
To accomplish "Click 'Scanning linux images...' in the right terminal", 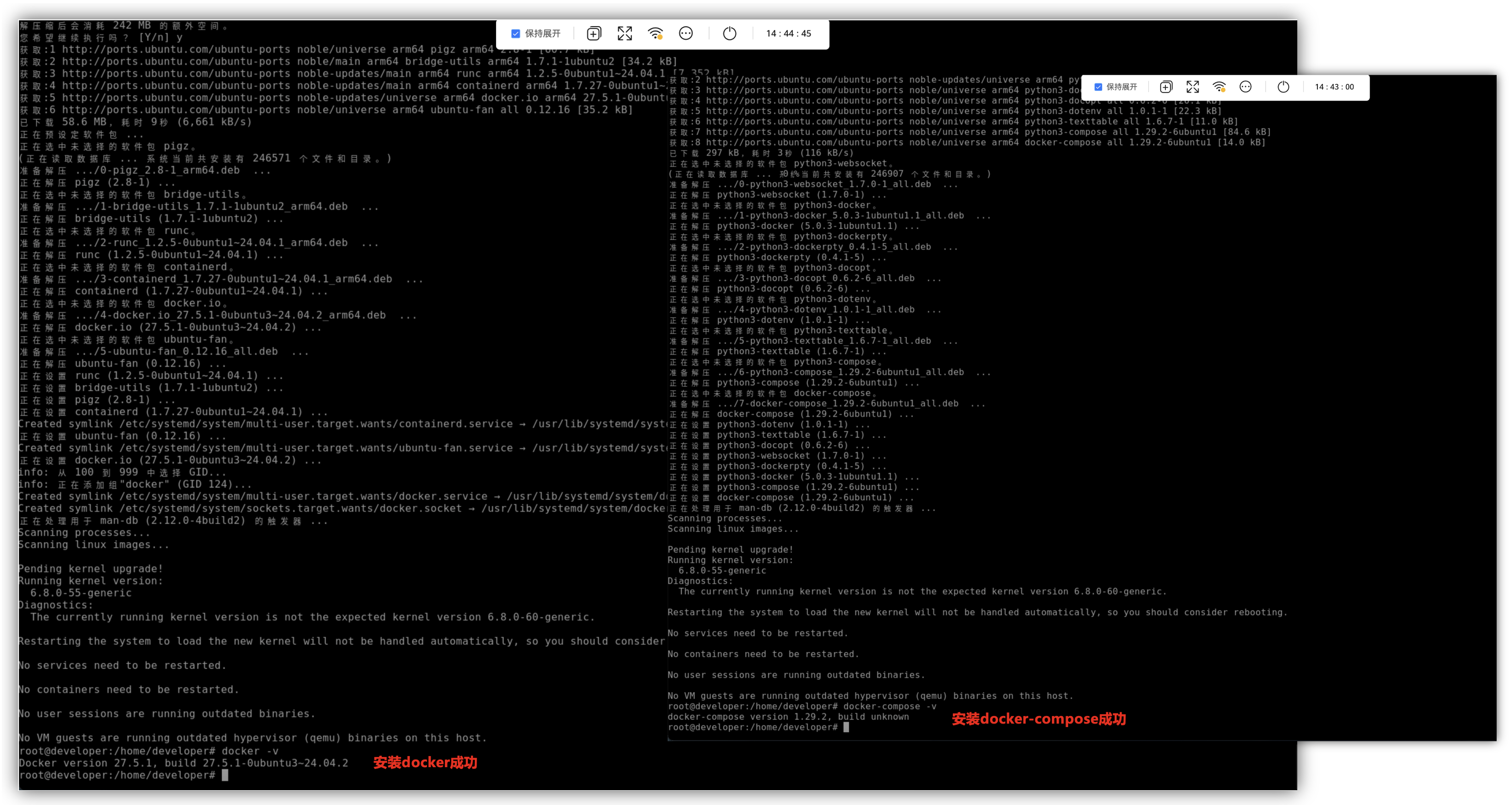I will coord(733,529).
